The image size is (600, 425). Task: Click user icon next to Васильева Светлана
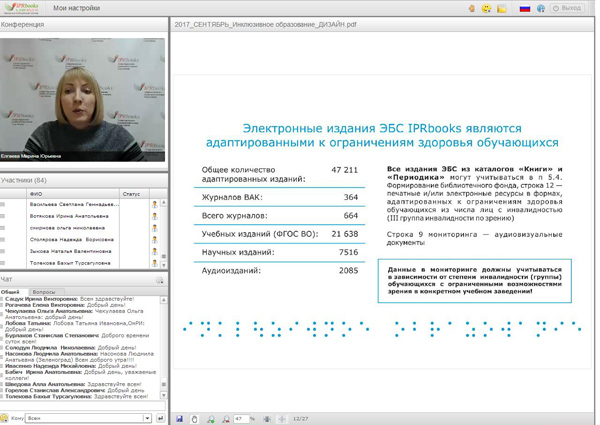(155, 204)
